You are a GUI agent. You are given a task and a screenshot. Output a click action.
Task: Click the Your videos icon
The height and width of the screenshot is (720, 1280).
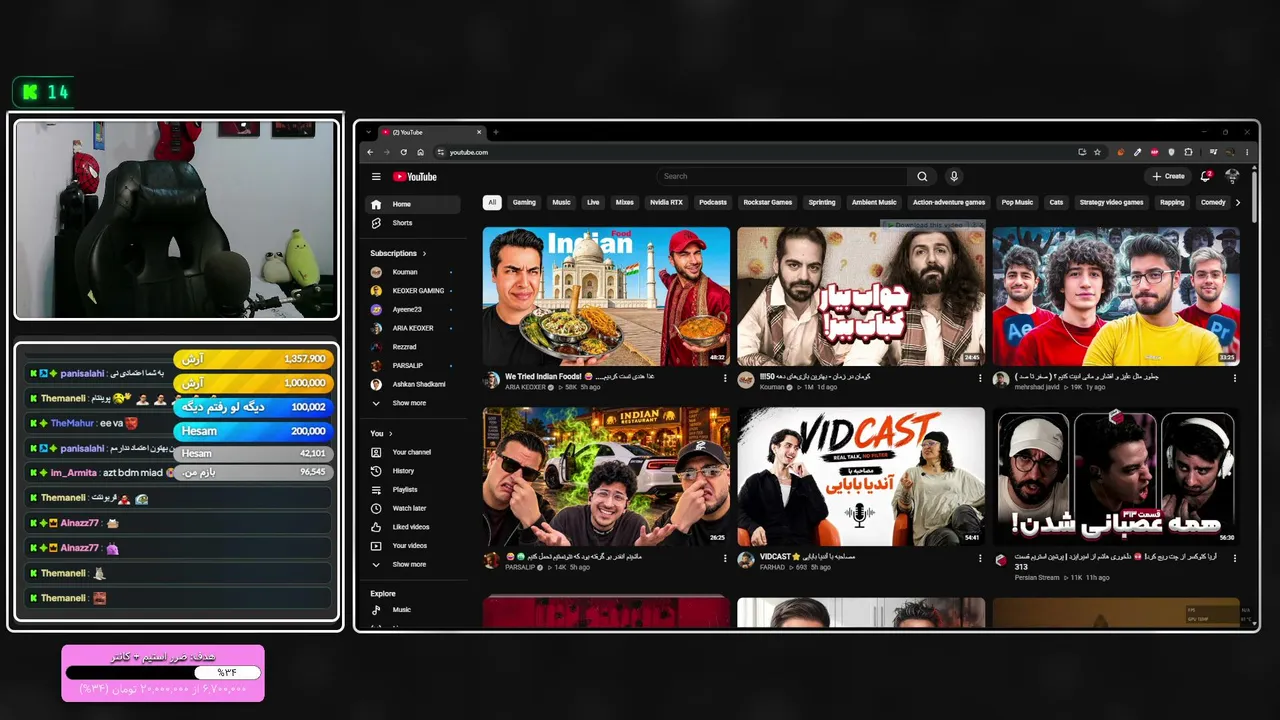(x=376, y=546)
